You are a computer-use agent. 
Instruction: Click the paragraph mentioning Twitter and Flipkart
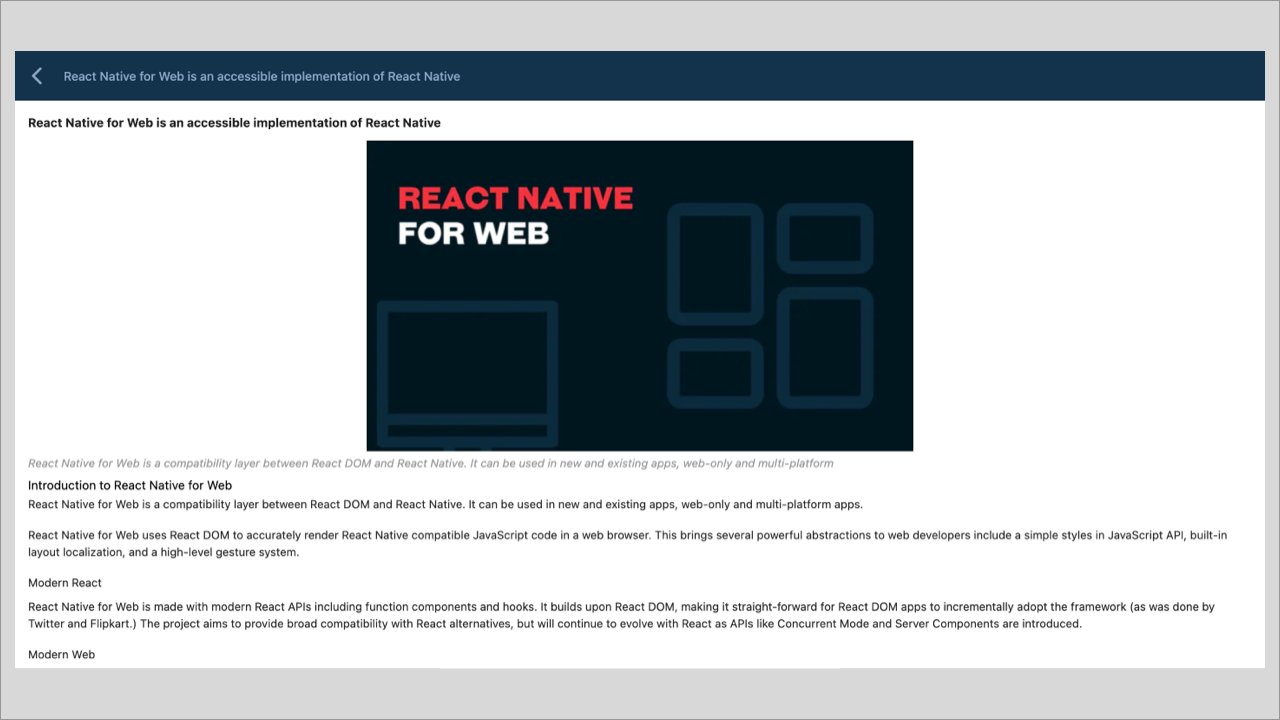pyautogui.click(x=621, y=615)
